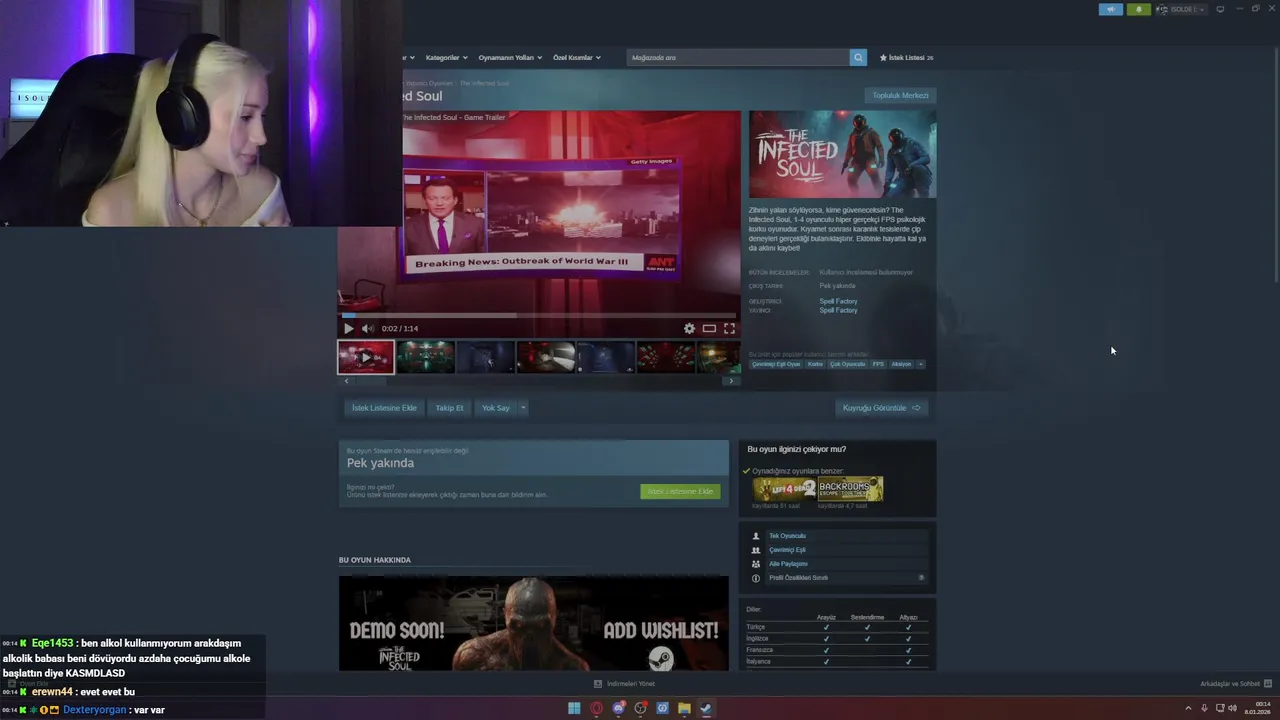Open İstek Listesi wishlist link
The image size is (1280, 720).
tap(906, 57)
